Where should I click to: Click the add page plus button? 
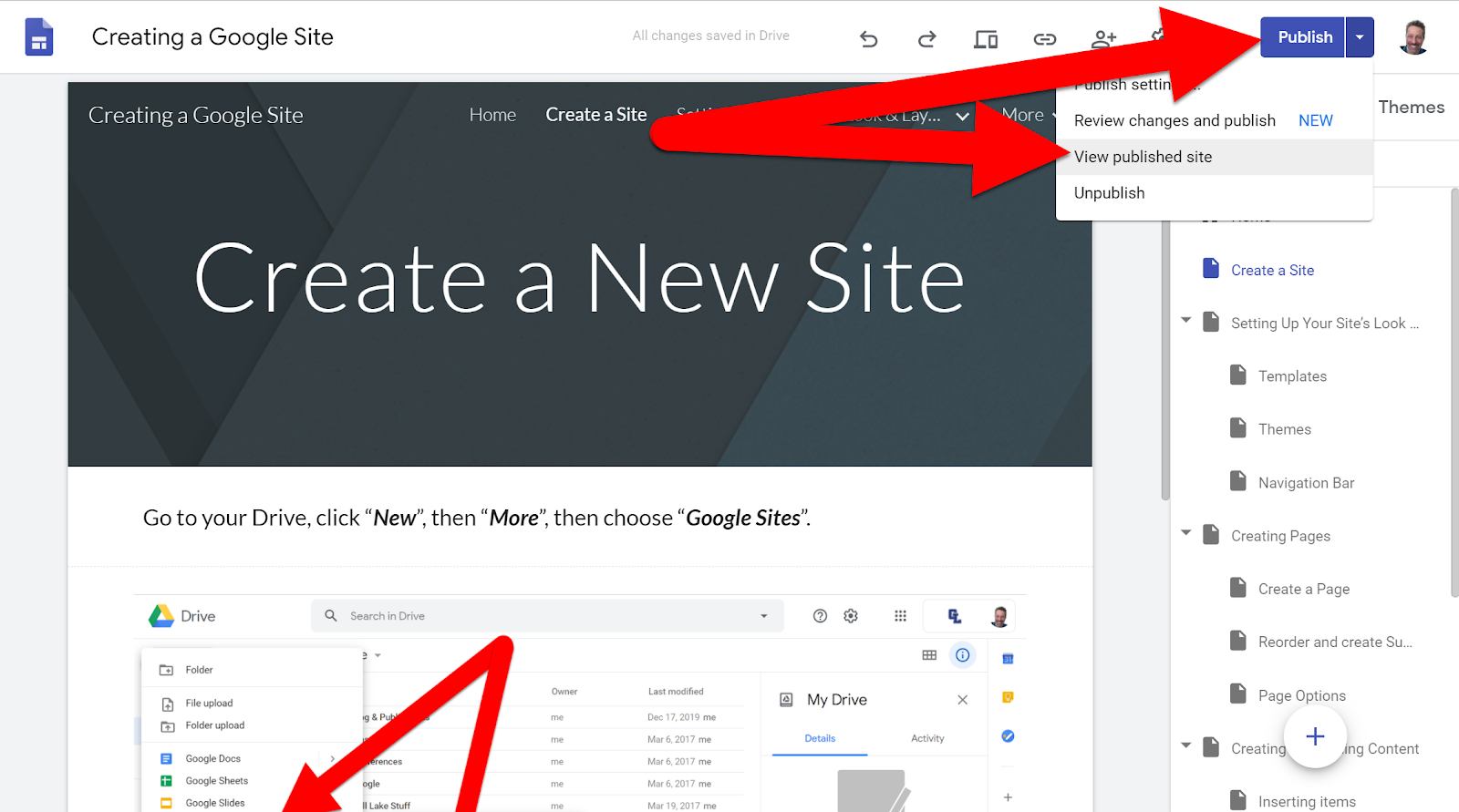pos(1315,736)
